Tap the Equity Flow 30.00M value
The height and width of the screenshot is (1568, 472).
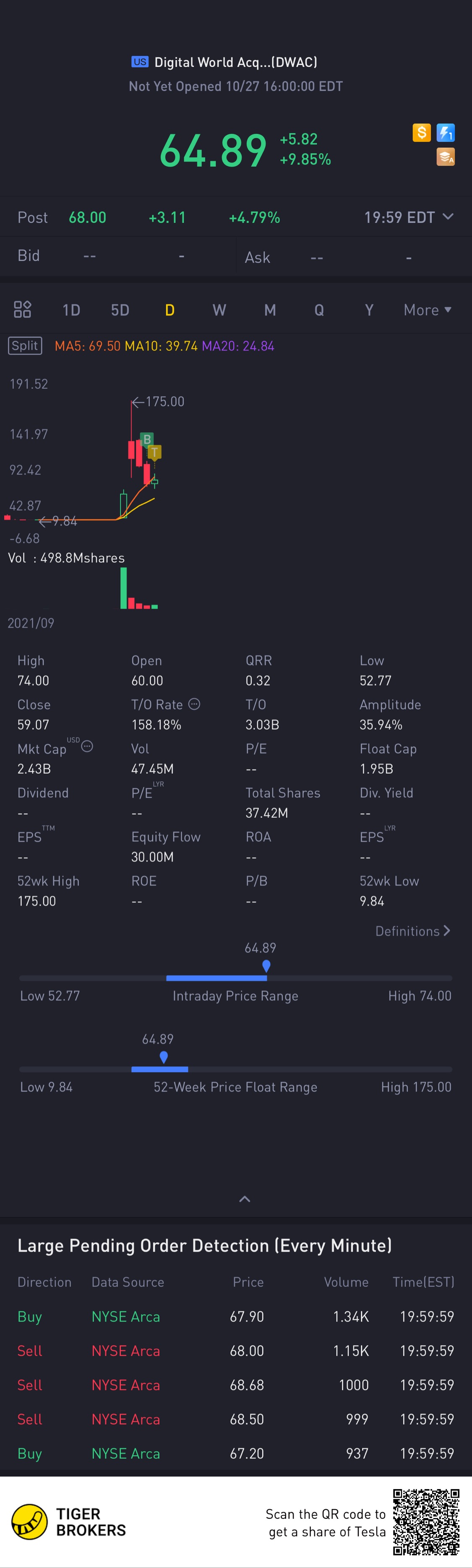pos(153,856)
